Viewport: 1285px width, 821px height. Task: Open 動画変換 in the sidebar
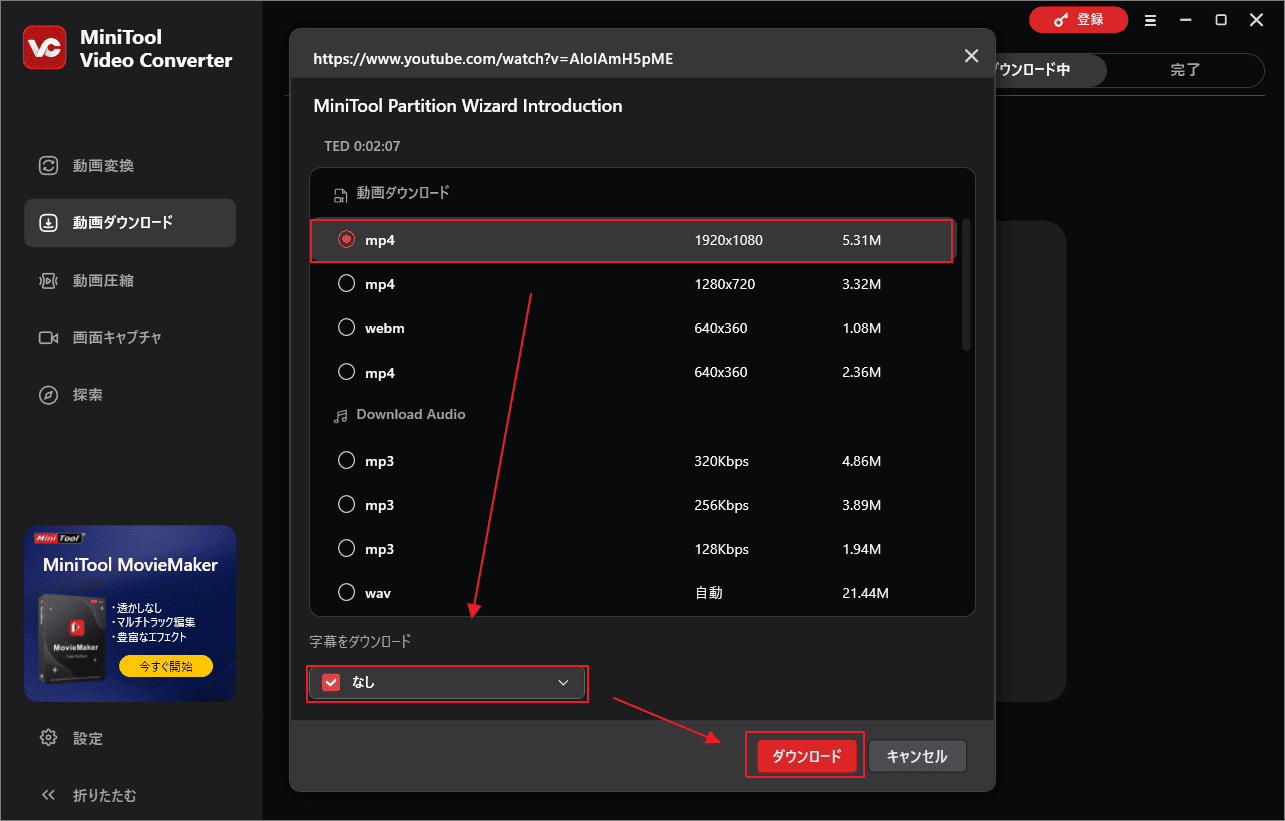coord(130,166)
